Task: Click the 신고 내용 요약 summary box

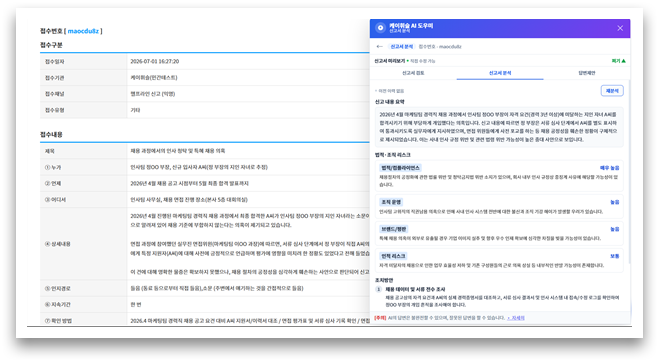Action: pyautogui.click(x=498, y=127)
